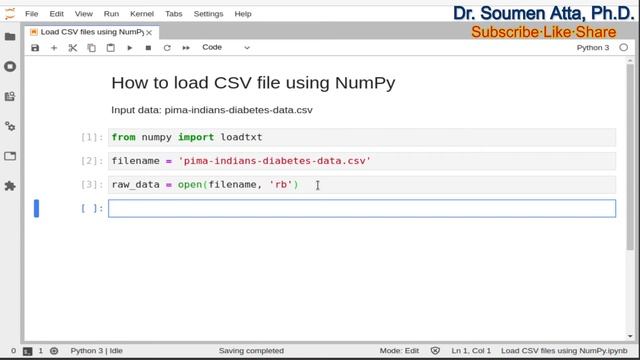Open the Extension Manager puzzle icon

[10, 186]
